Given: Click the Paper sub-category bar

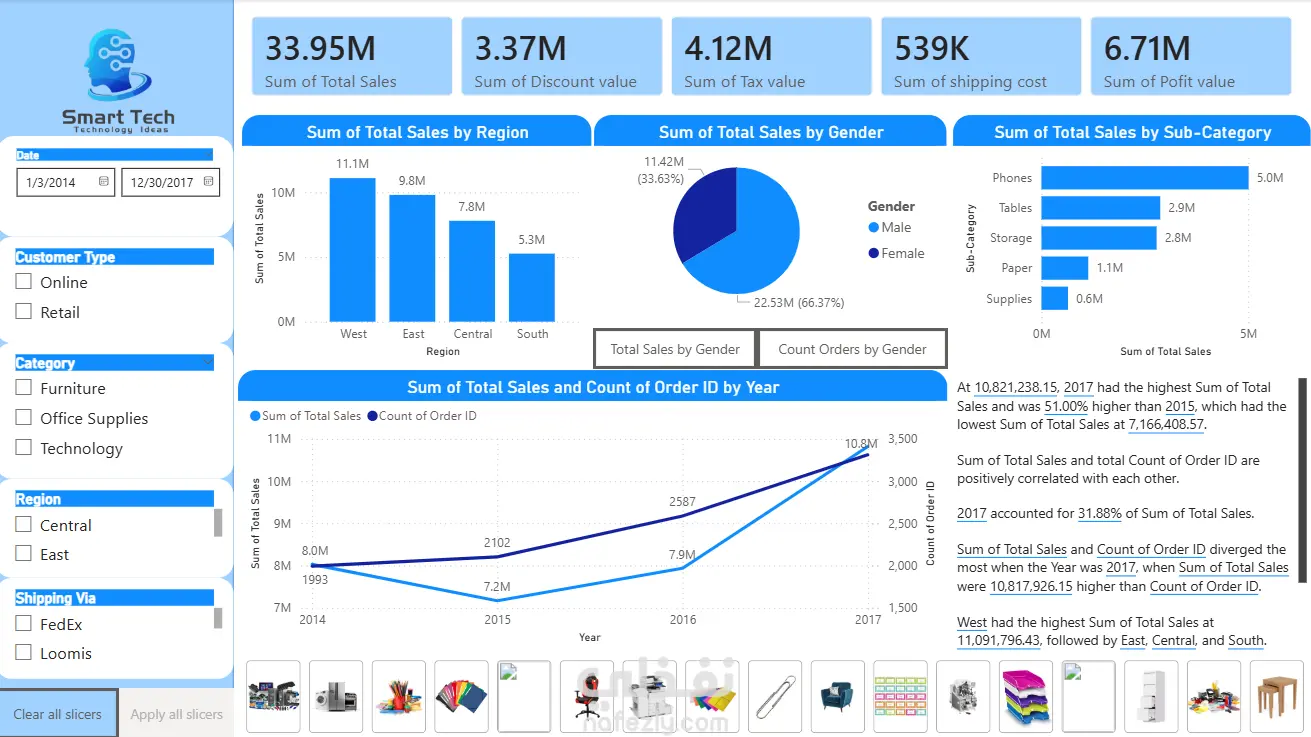Looking at the screenshot, I should (1064, 268).
